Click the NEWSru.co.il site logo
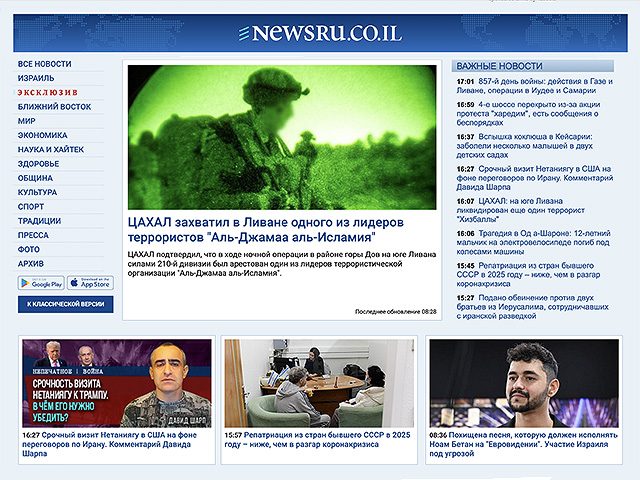The height and width of the screenshot is (480, 640). (320, 33)
